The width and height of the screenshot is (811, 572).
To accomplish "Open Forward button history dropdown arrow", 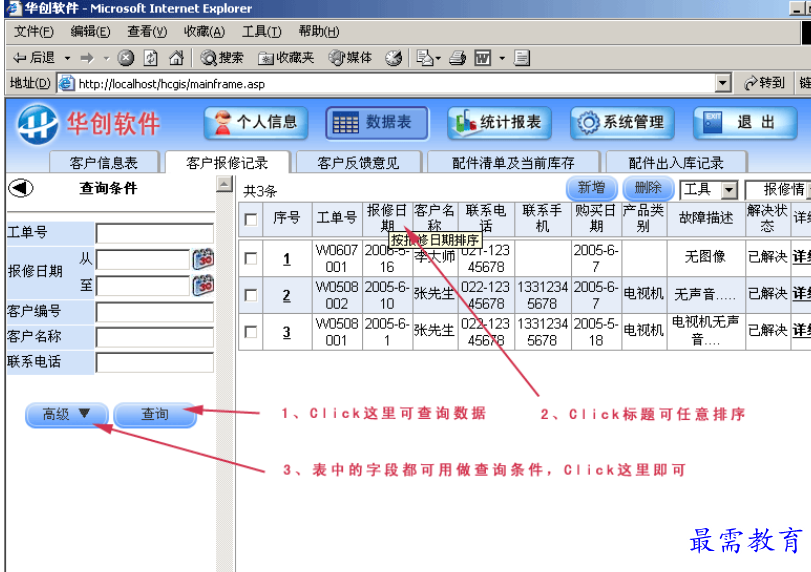I will tap(107, 58).
